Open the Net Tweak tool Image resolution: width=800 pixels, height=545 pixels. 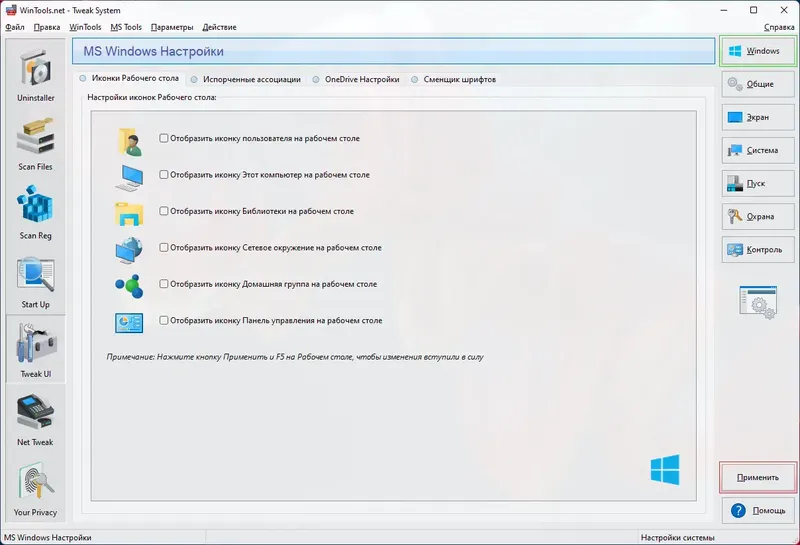pyautogui.click(x=36, y=419)
